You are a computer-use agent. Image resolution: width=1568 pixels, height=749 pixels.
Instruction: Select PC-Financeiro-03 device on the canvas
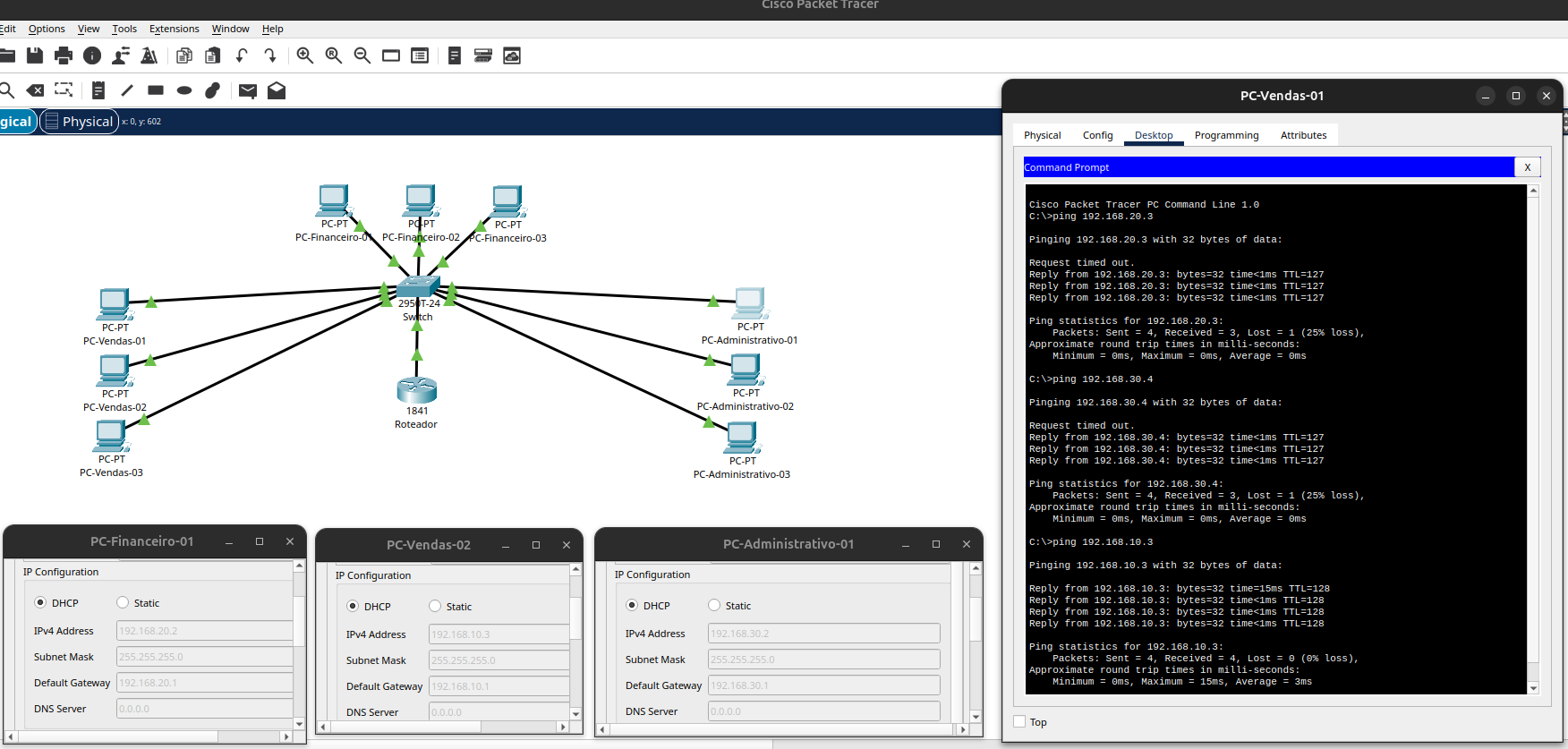(507, 201)
